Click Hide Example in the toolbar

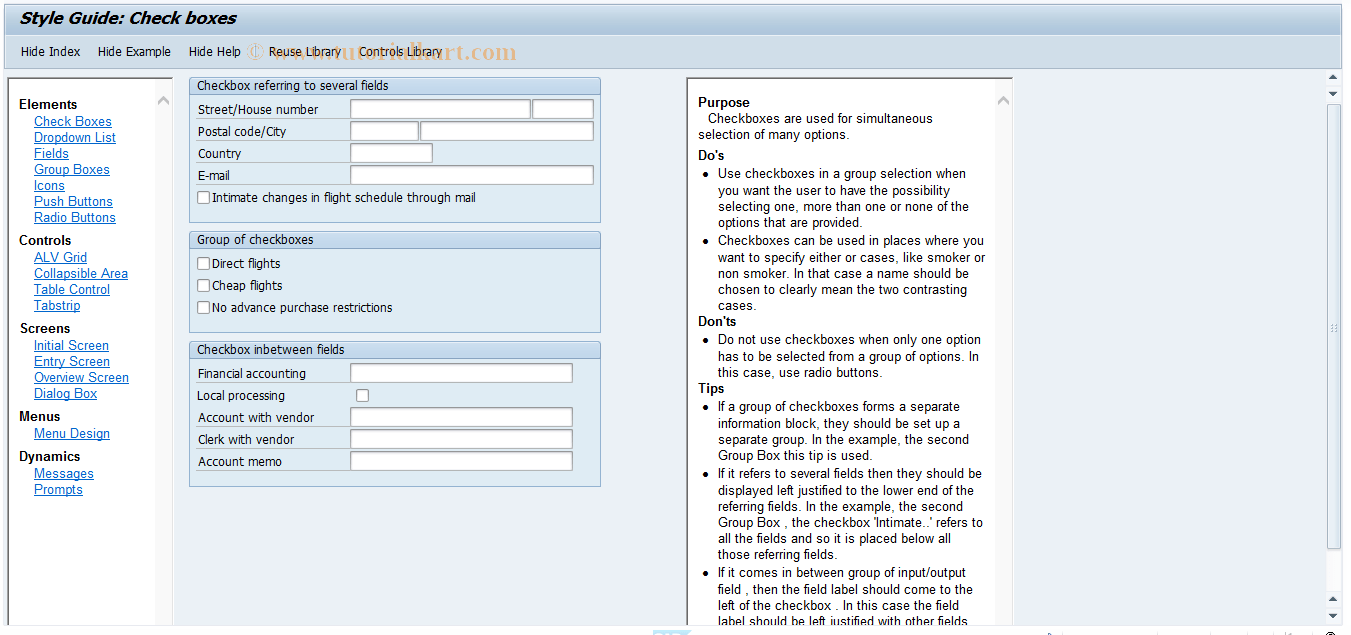click(133, 51)
